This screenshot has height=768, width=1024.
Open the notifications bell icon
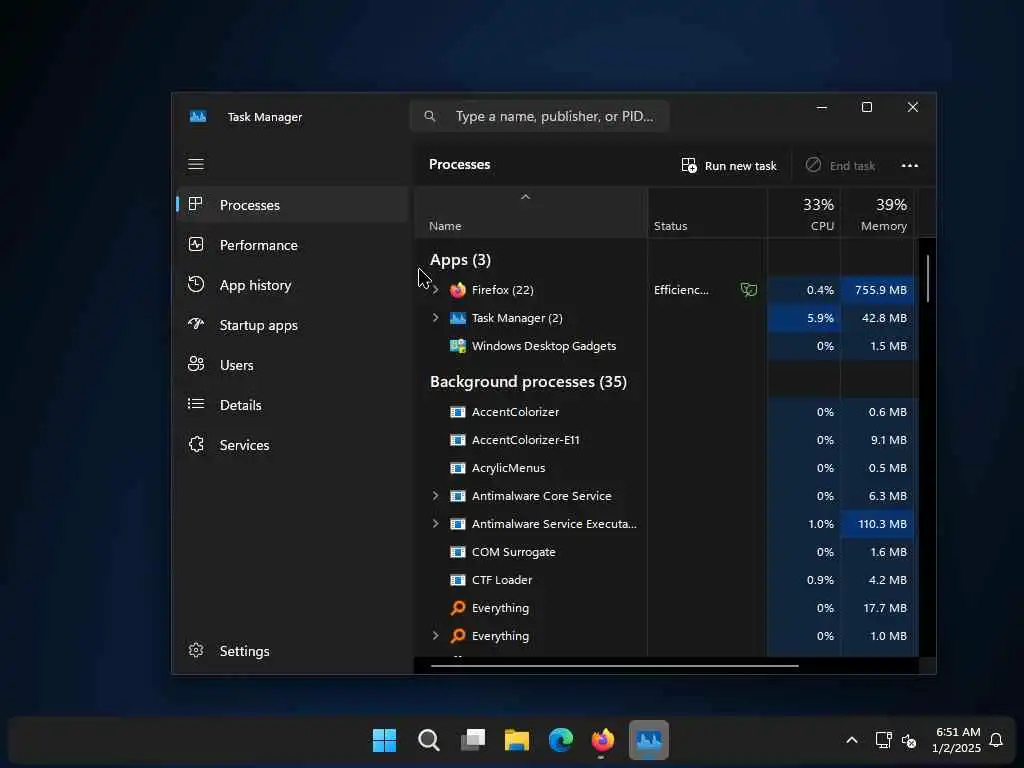[996, 740]
